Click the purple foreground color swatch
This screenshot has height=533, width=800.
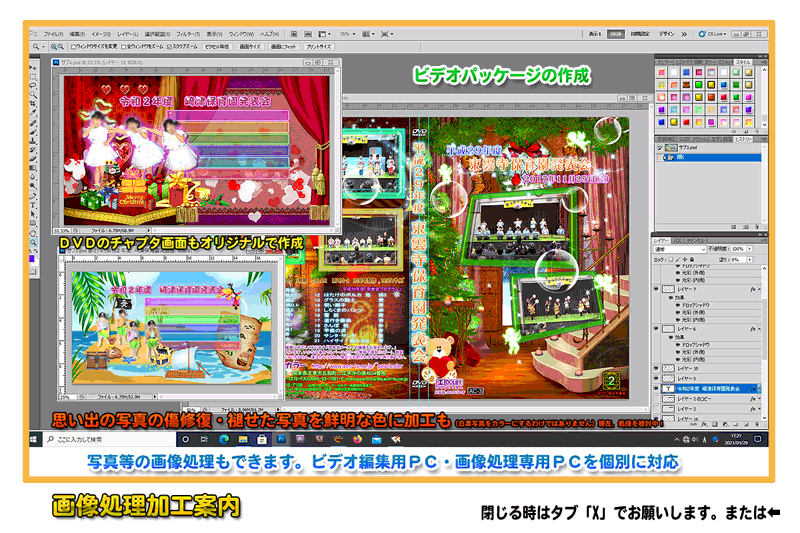pos(32,259)
